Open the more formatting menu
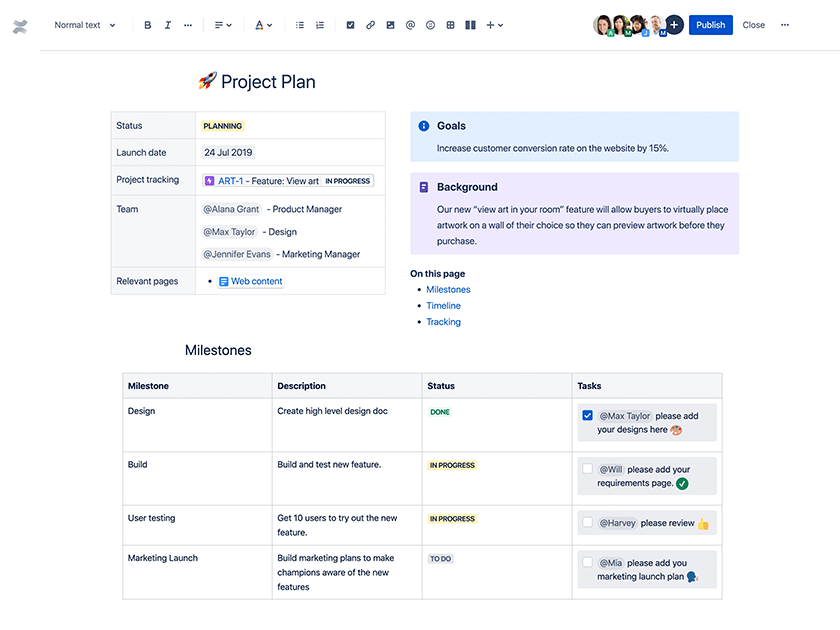This screenshot has height=630, width=840. click(188, 25)
